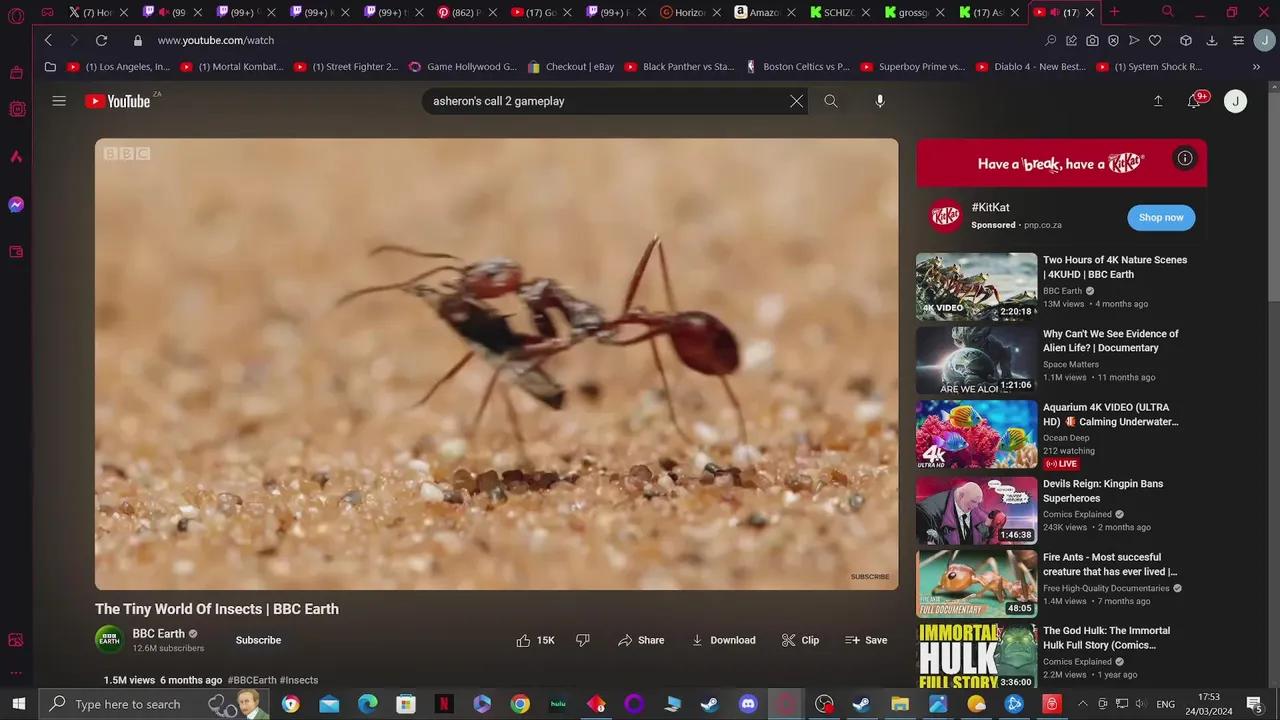This screenshot has width=1280, height=720.
Task: Save the video to a playlist
Action: (x=866, y=640)
